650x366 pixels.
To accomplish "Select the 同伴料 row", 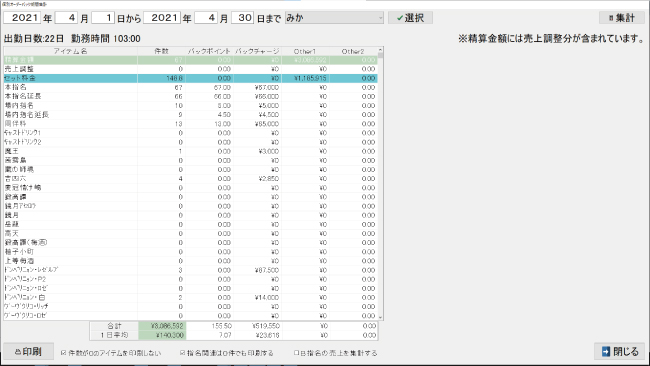I will pos(191,124).
